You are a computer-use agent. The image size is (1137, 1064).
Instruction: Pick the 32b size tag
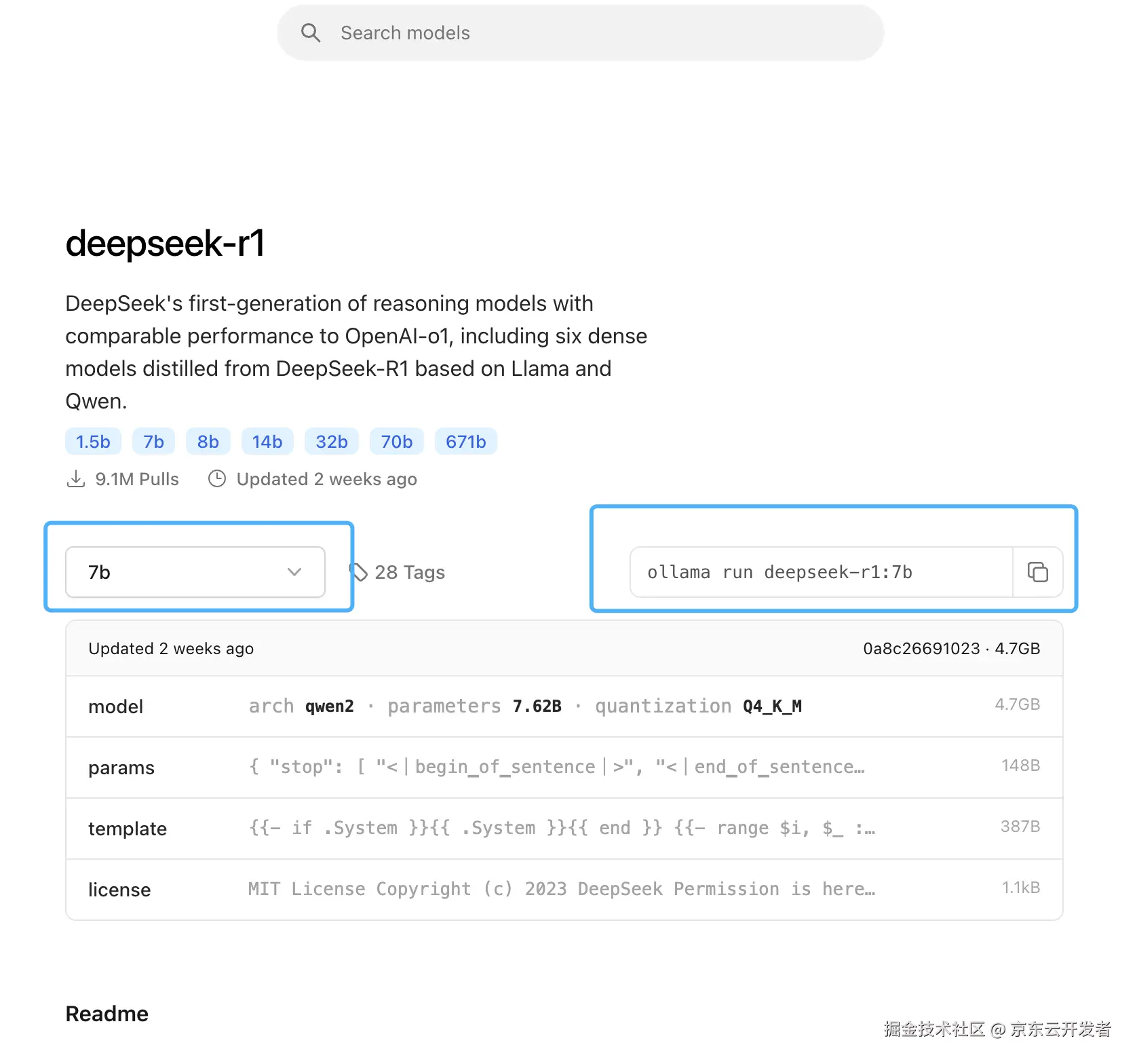point(332,442)
